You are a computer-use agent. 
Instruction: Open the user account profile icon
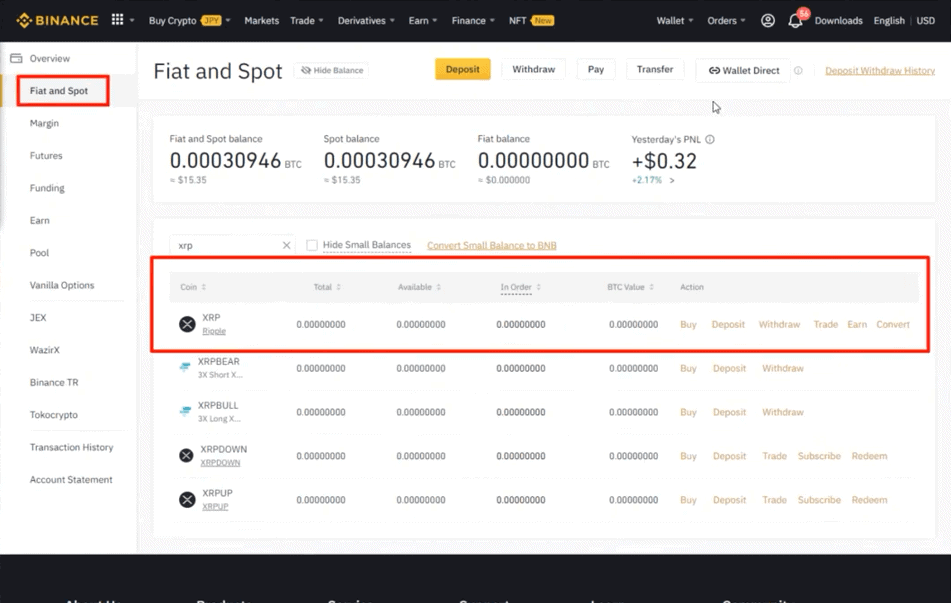point(767,20)
